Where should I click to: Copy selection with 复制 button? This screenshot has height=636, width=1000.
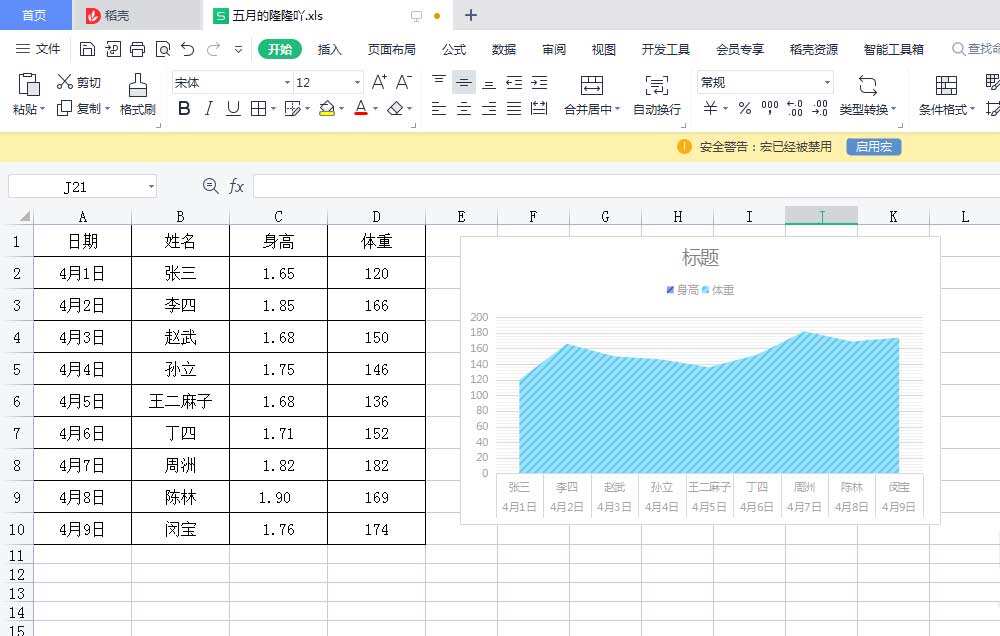point(79,108)
